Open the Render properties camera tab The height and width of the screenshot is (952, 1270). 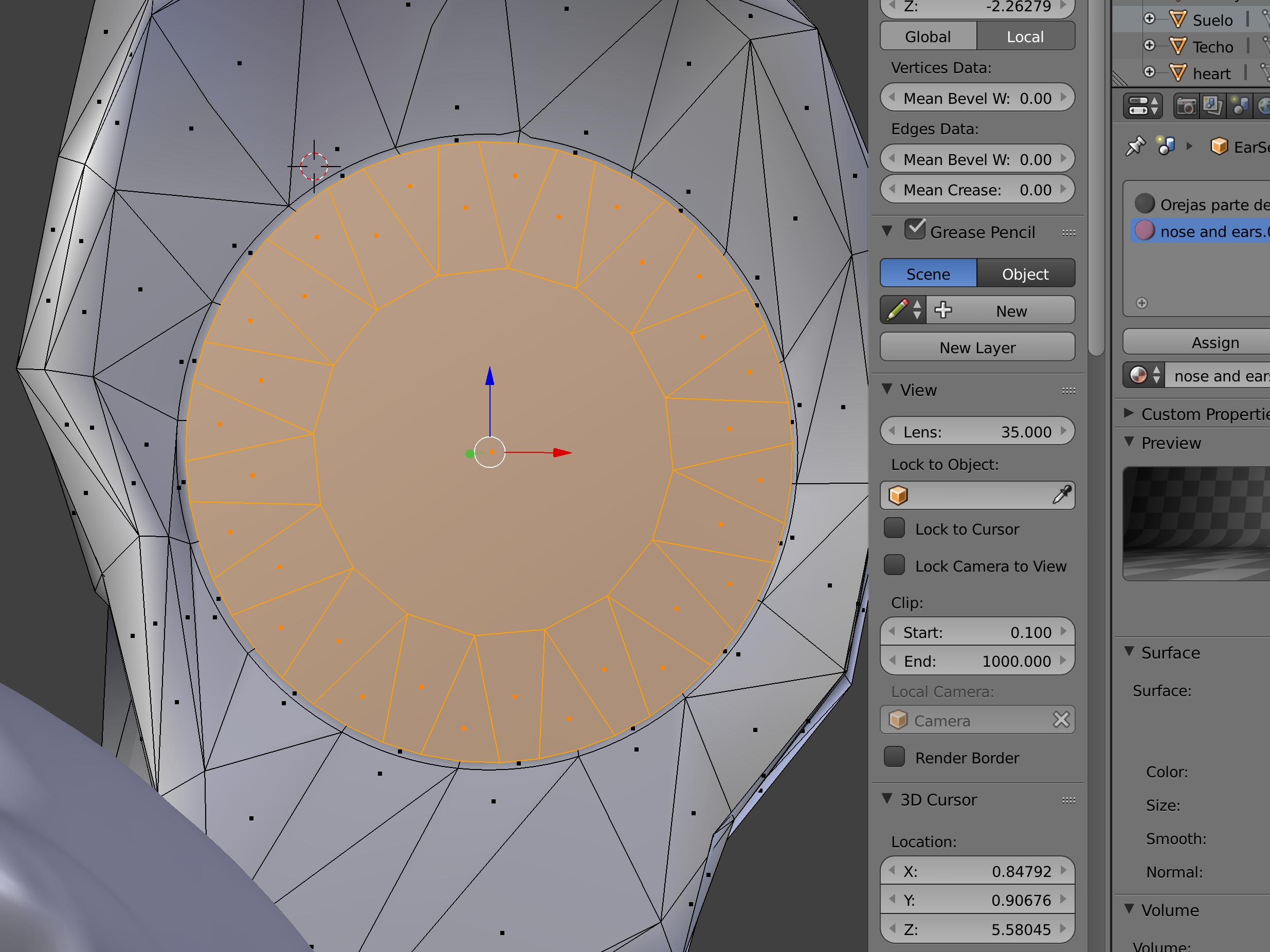point(1186,106)
